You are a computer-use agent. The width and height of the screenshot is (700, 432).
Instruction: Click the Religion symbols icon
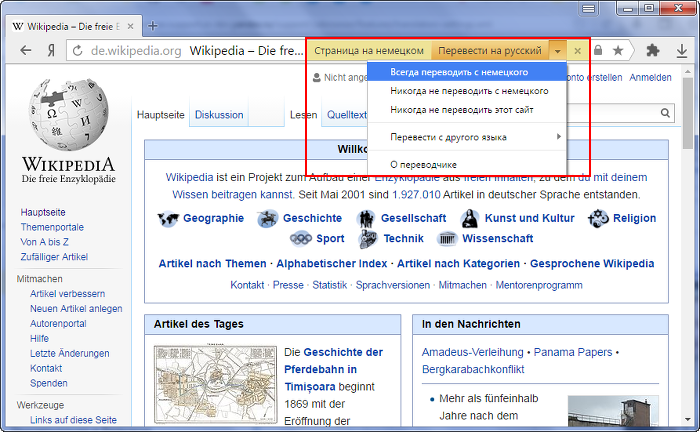tap(598, 219)
